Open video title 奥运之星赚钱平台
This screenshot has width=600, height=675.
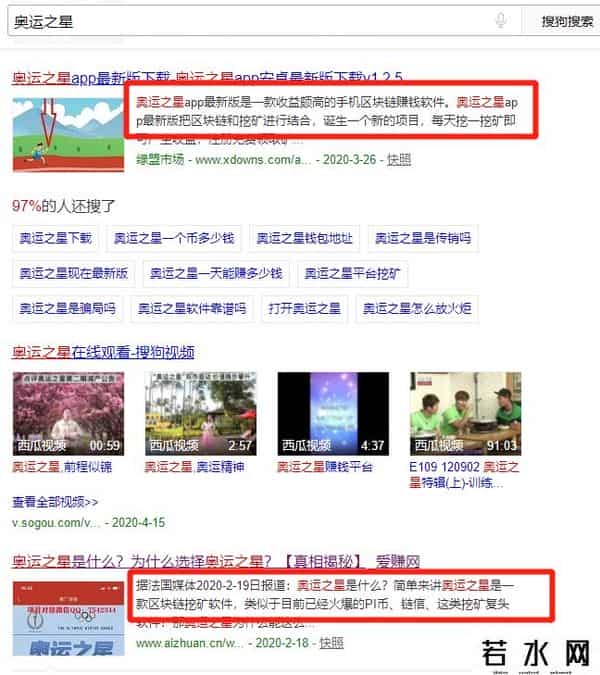coord(325,467)
